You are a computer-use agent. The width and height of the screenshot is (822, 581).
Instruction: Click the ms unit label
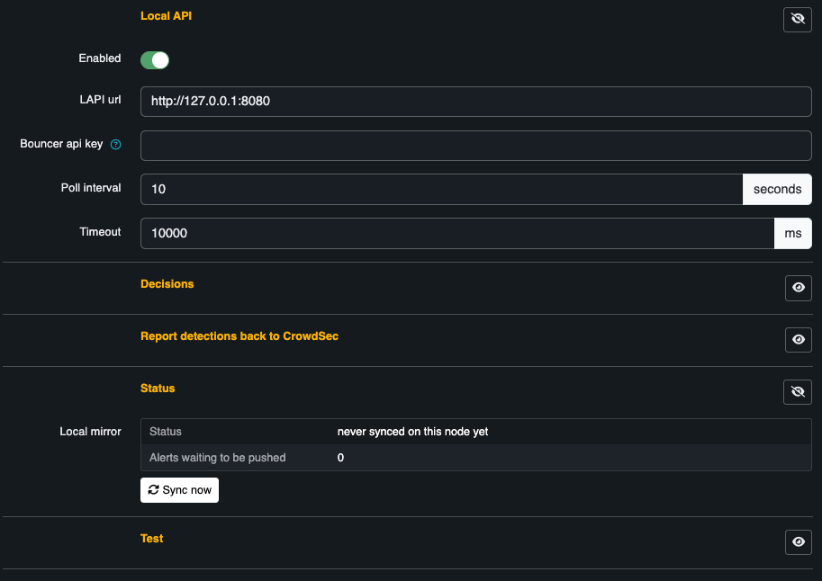pyautogui.click(x=793, y=233)
